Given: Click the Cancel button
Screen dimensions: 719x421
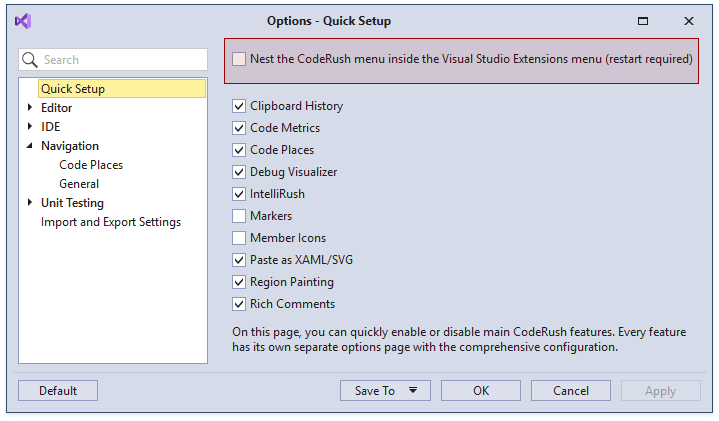Looking at the screenshot, I should 570,391.
